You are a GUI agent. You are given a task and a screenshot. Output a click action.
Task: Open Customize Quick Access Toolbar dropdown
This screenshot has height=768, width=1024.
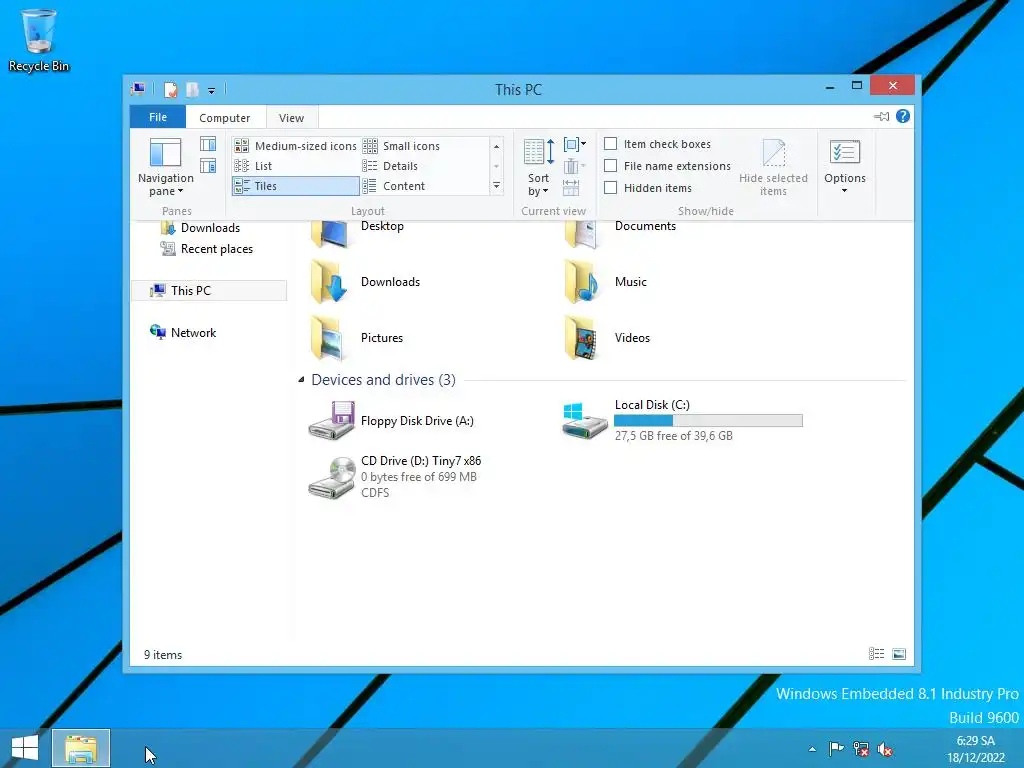[x=211, y=90]
